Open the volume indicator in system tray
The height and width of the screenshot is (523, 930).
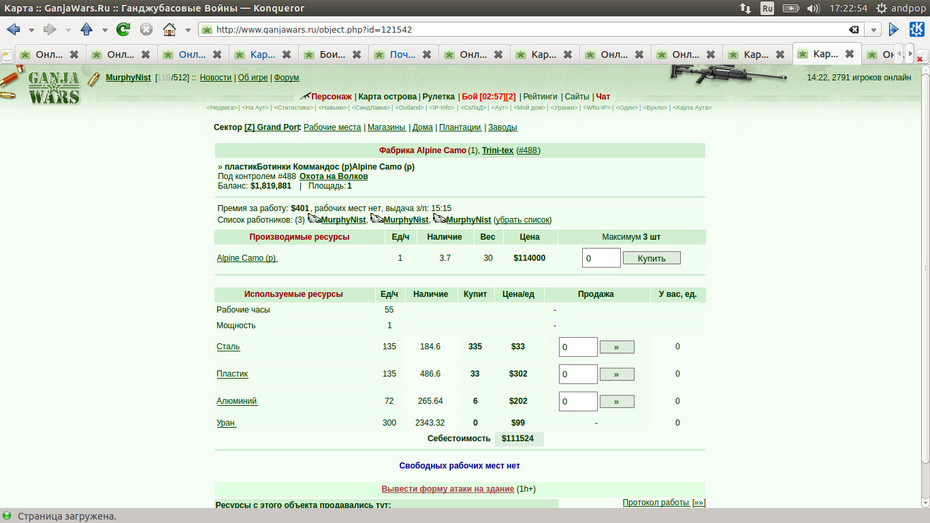coord(813,8)
